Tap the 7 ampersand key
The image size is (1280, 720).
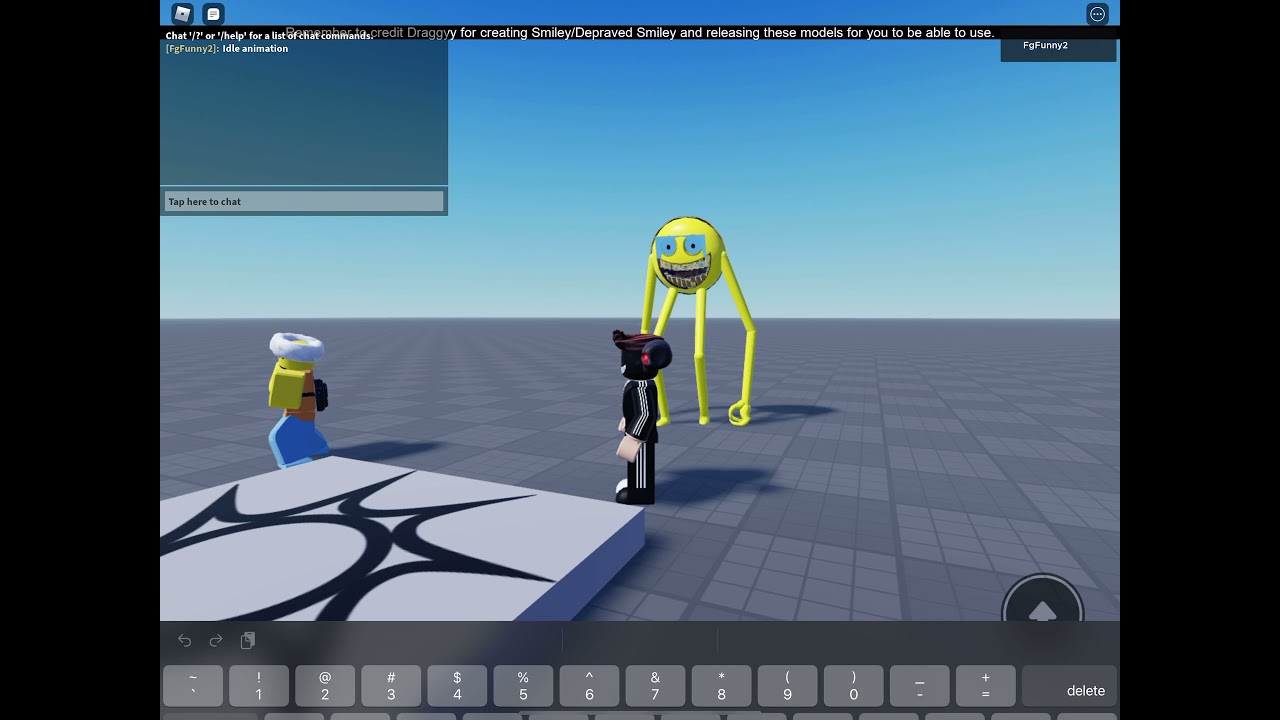[x=655, y=686]
